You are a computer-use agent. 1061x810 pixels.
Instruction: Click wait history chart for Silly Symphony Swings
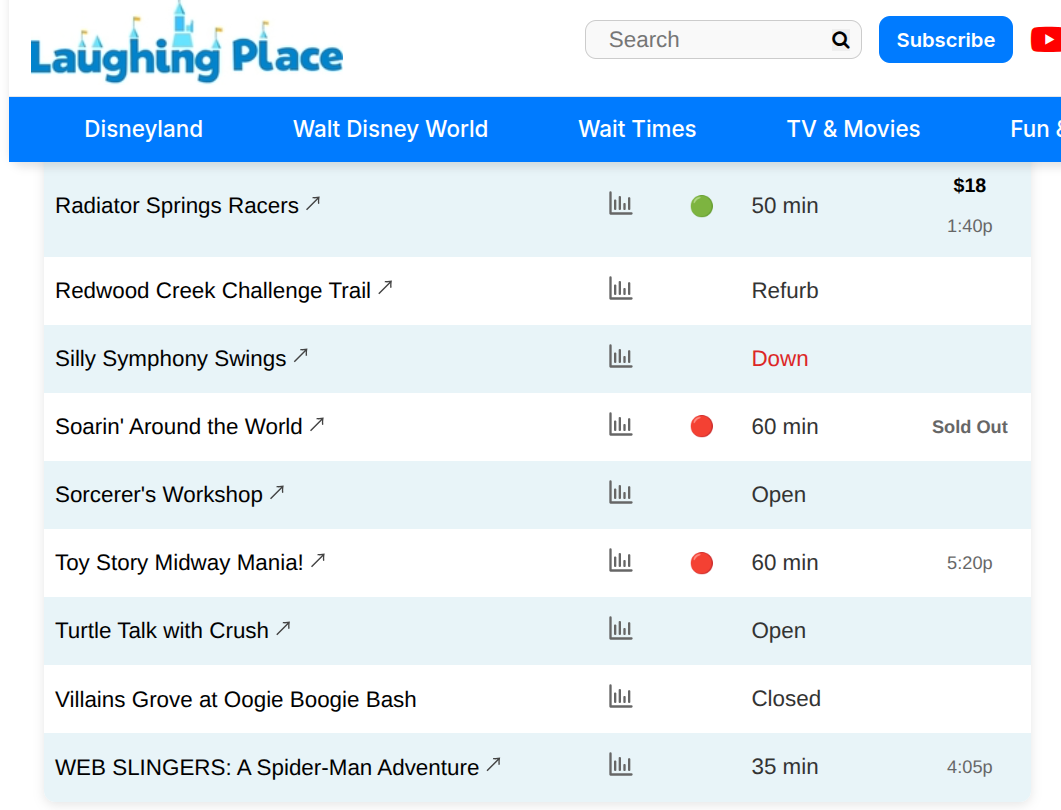pos(621,357)
